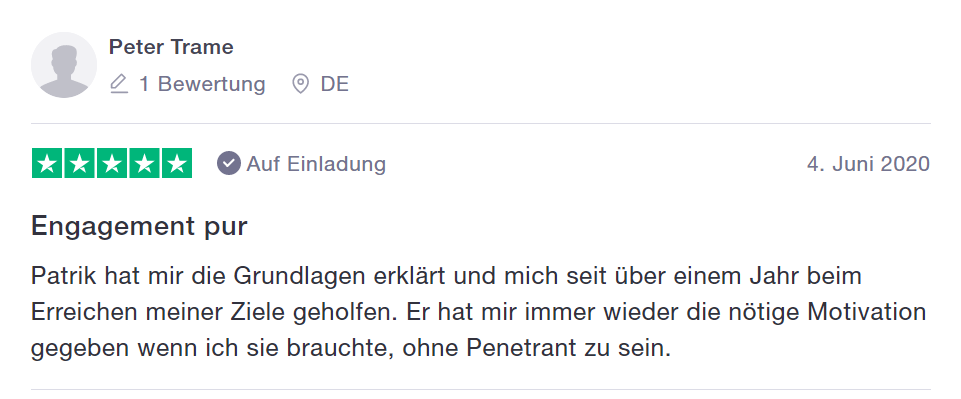This screenshot has width=961, height=399.
Task: Click the fourth green rating star
Action: coord(145,163)
